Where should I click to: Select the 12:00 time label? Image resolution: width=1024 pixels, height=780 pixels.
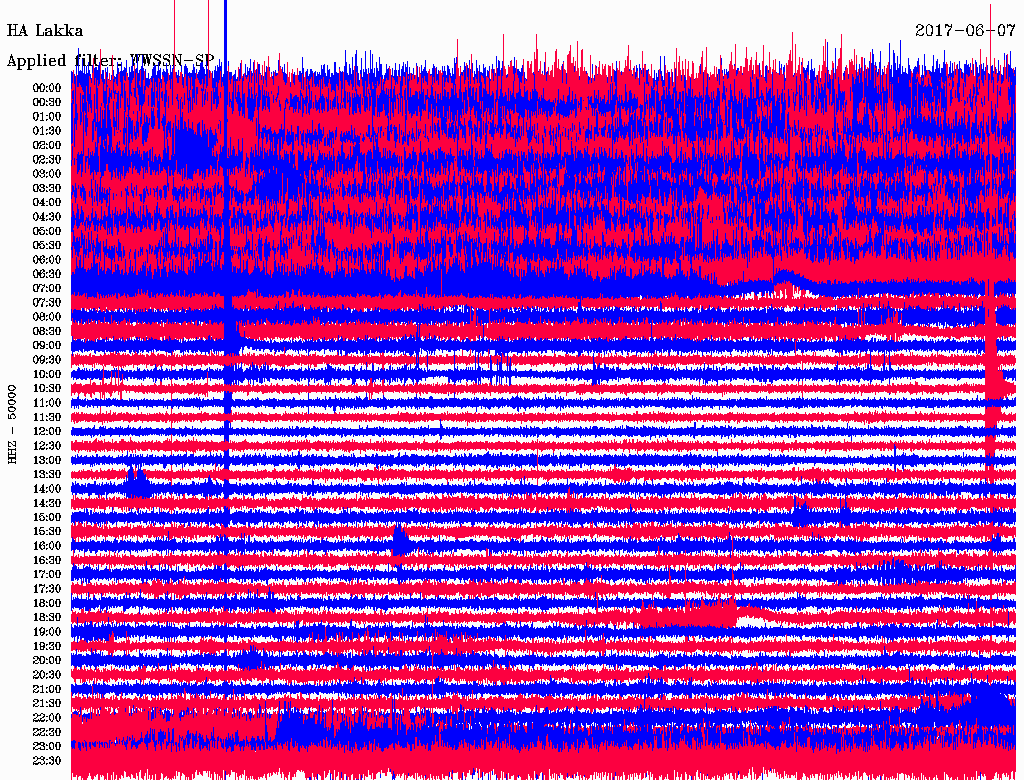[x=47, y=432]
